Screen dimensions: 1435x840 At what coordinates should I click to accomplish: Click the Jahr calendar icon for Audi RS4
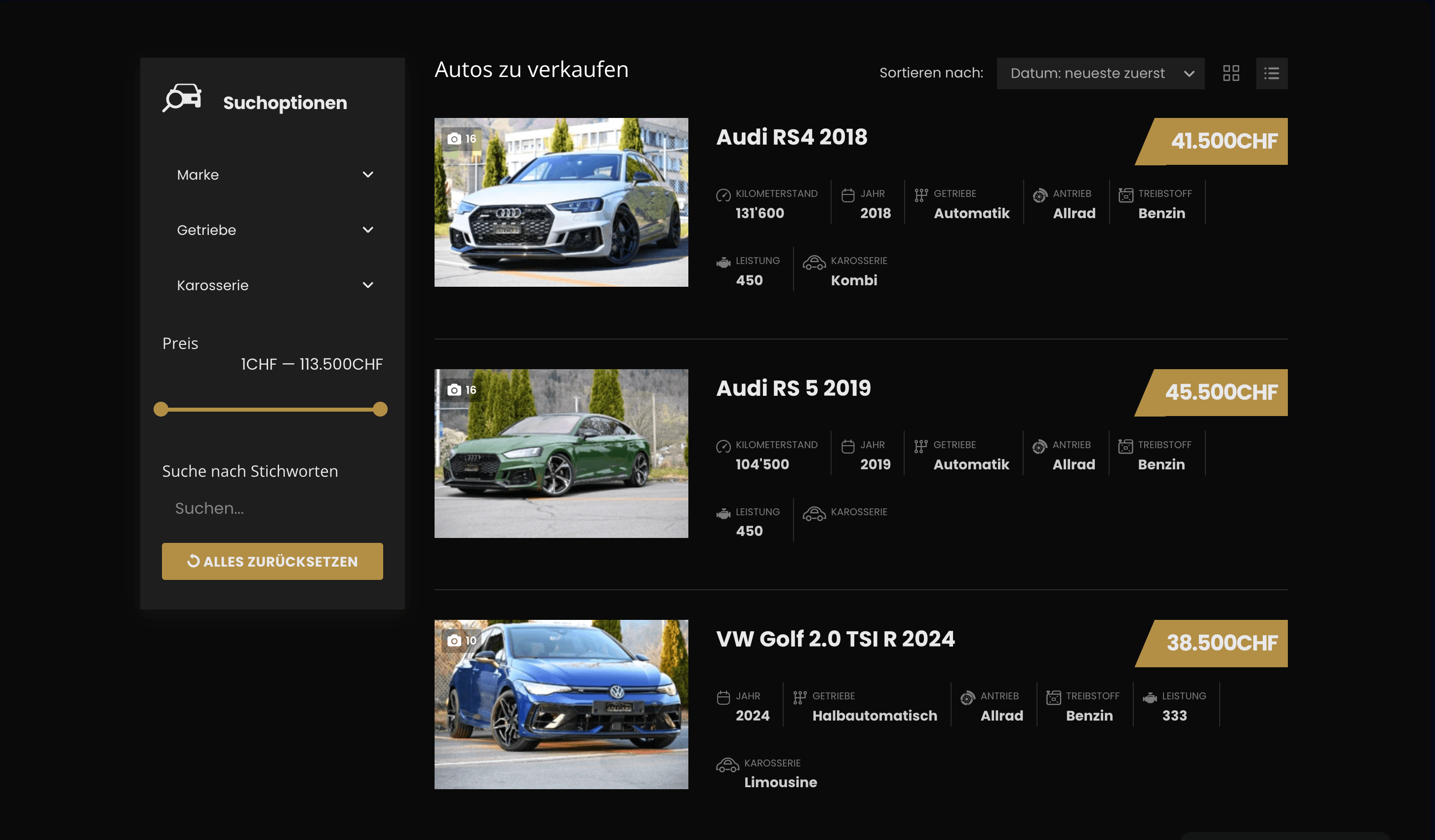tap(848, 195)
